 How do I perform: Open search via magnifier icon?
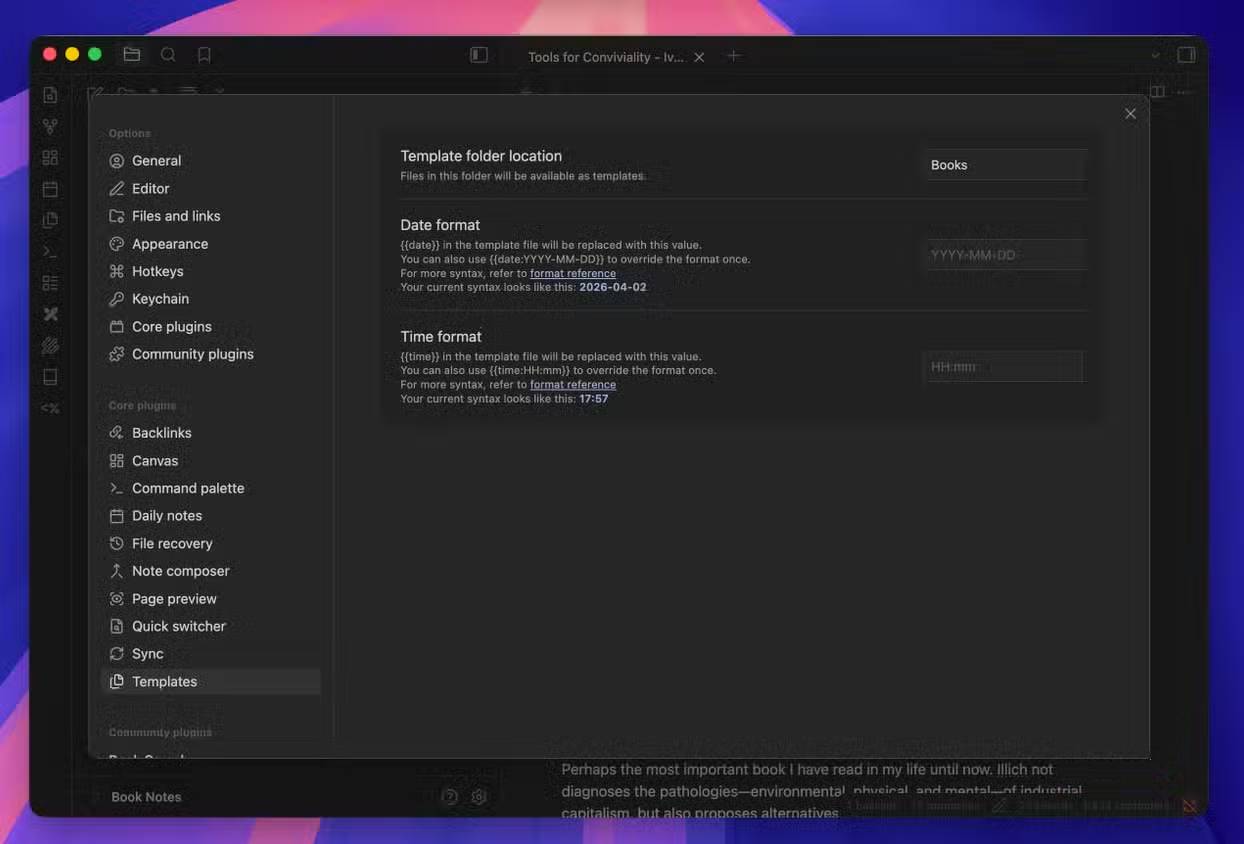[x=168, y=55]
